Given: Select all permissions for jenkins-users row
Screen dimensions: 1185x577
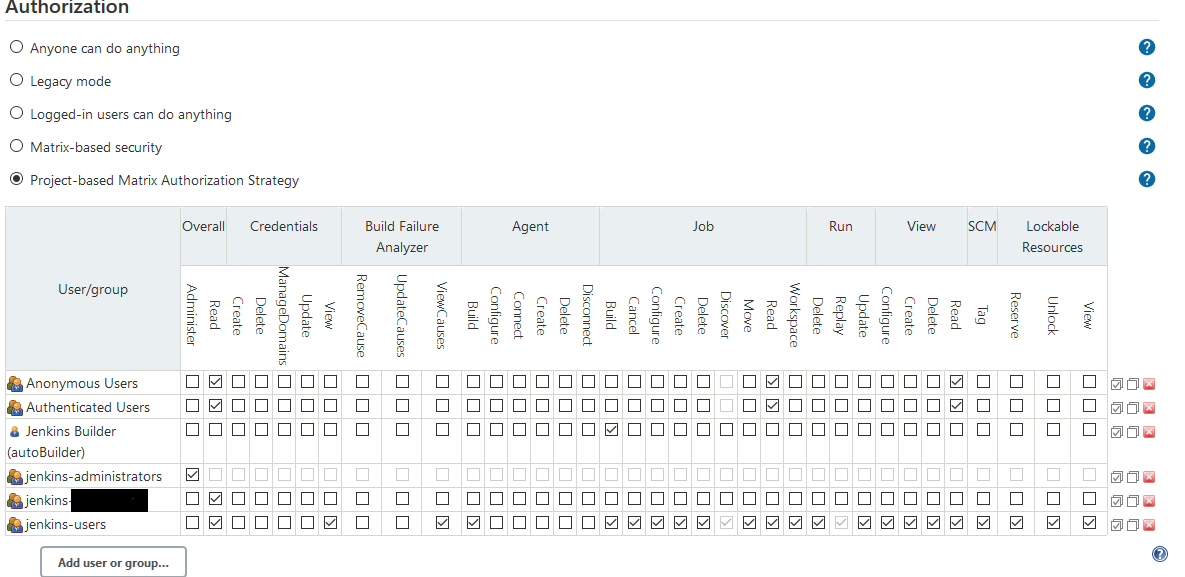Looking at the screenshot, I should (1116, 525).
